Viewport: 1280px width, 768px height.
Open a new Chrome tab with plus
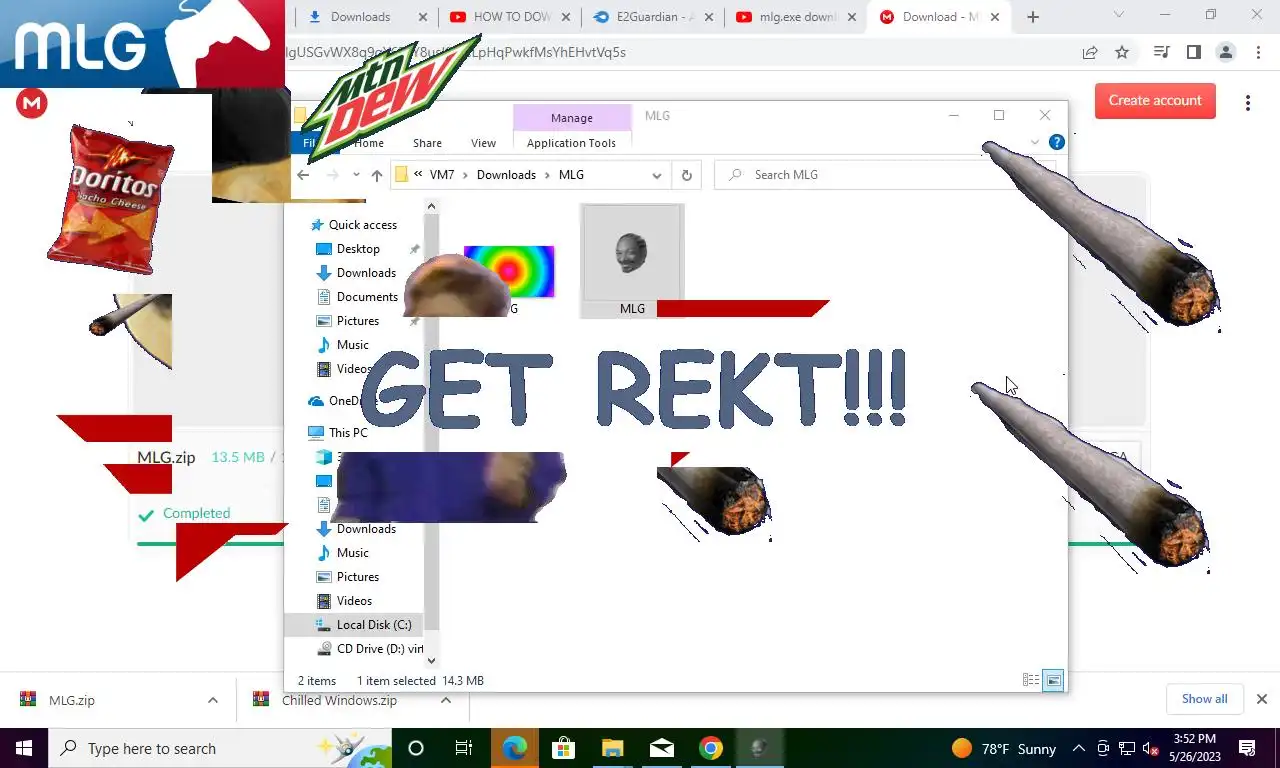1033,17
